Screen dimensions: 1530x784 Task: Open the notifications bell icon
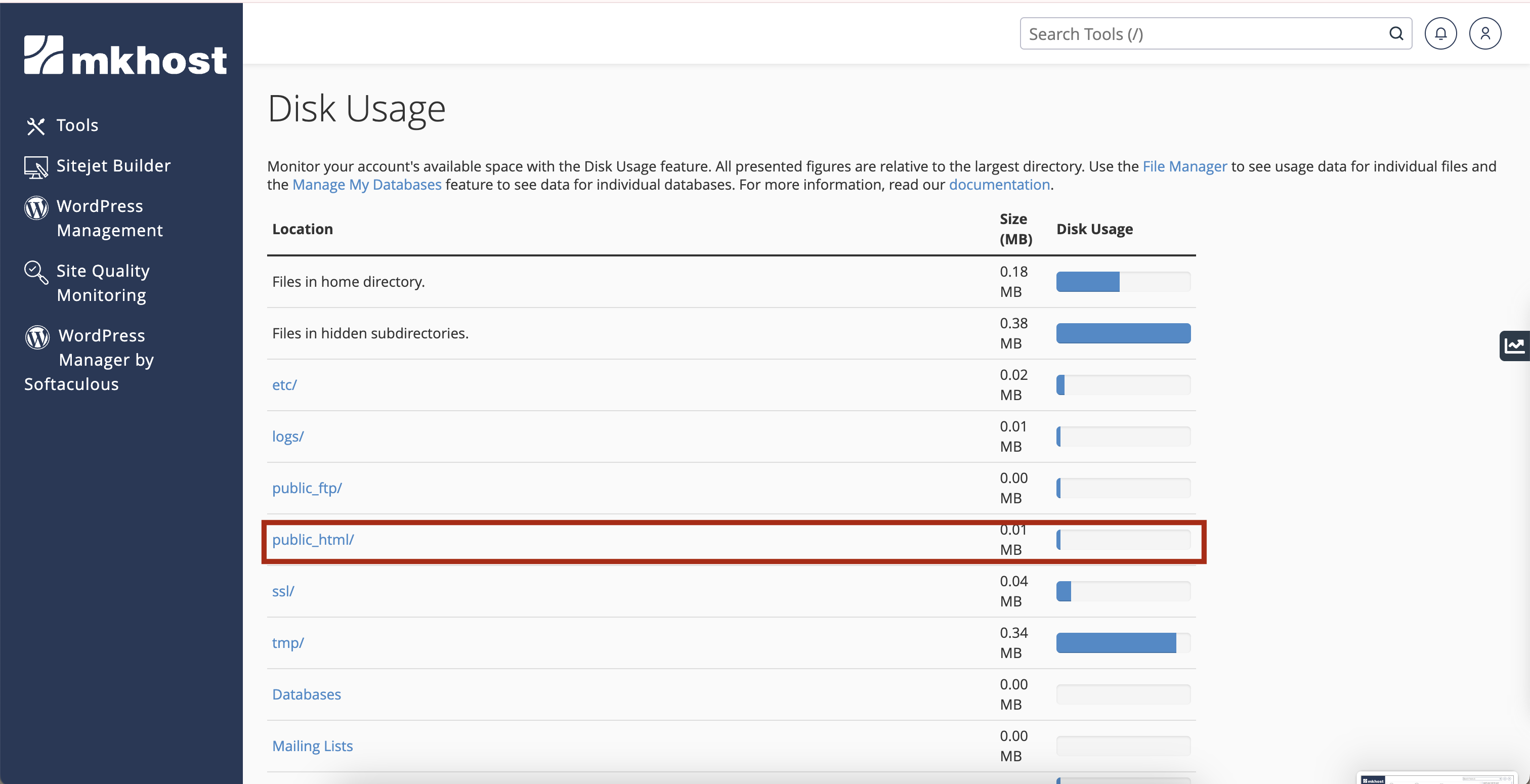click(x=1440, y=34)
